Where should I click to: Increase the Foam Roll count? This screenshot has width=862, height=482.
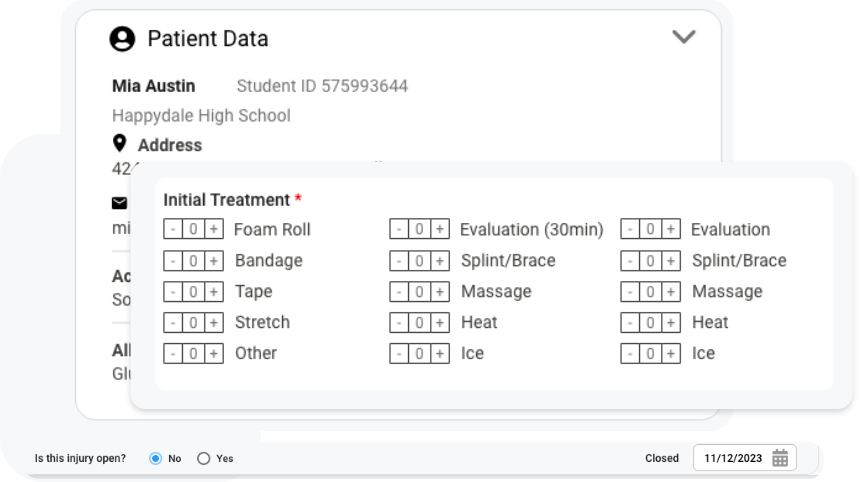click(214, 229)
